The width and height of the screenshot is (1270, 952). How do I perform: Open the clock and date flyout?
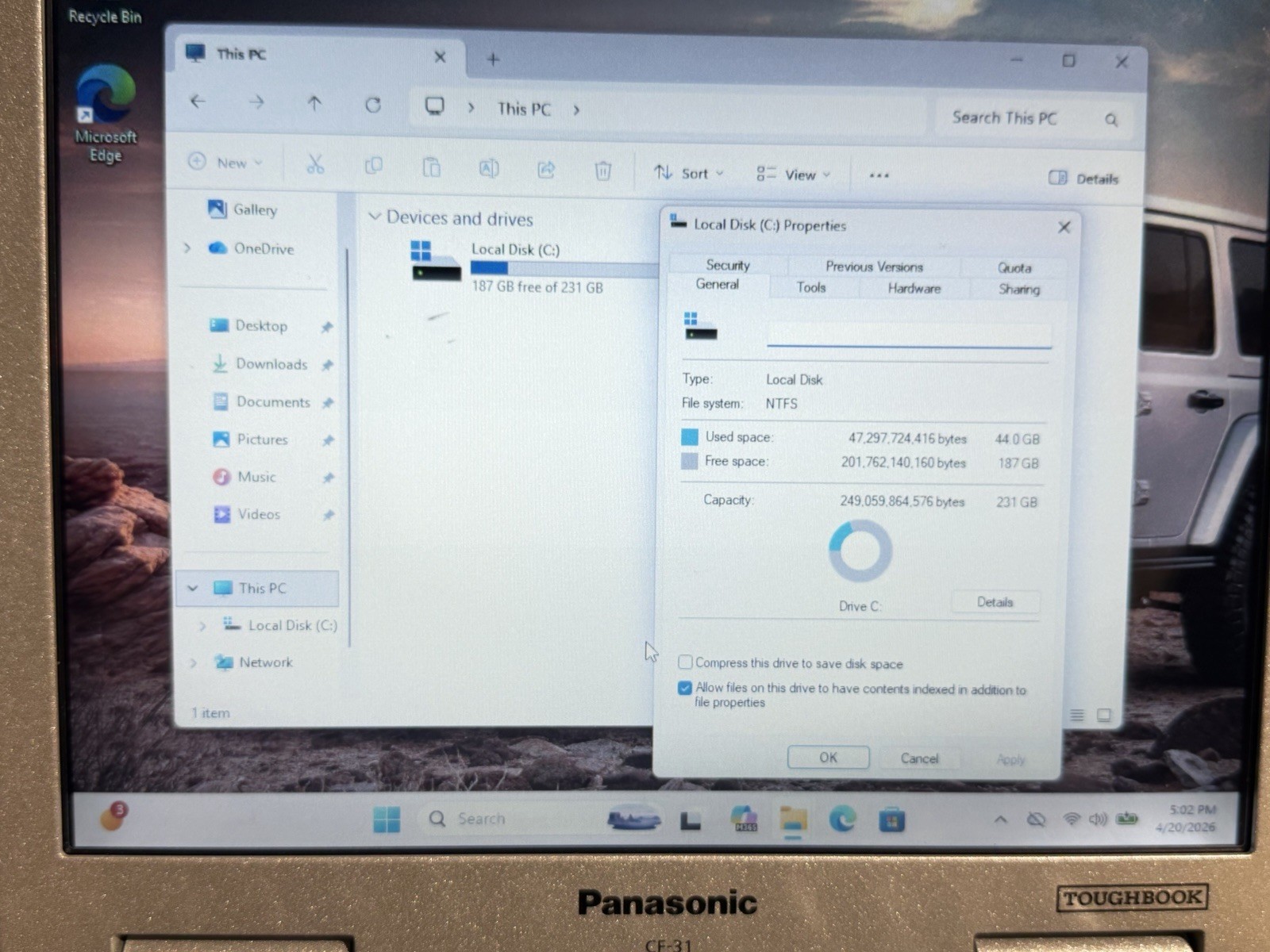coord(1187,818)
